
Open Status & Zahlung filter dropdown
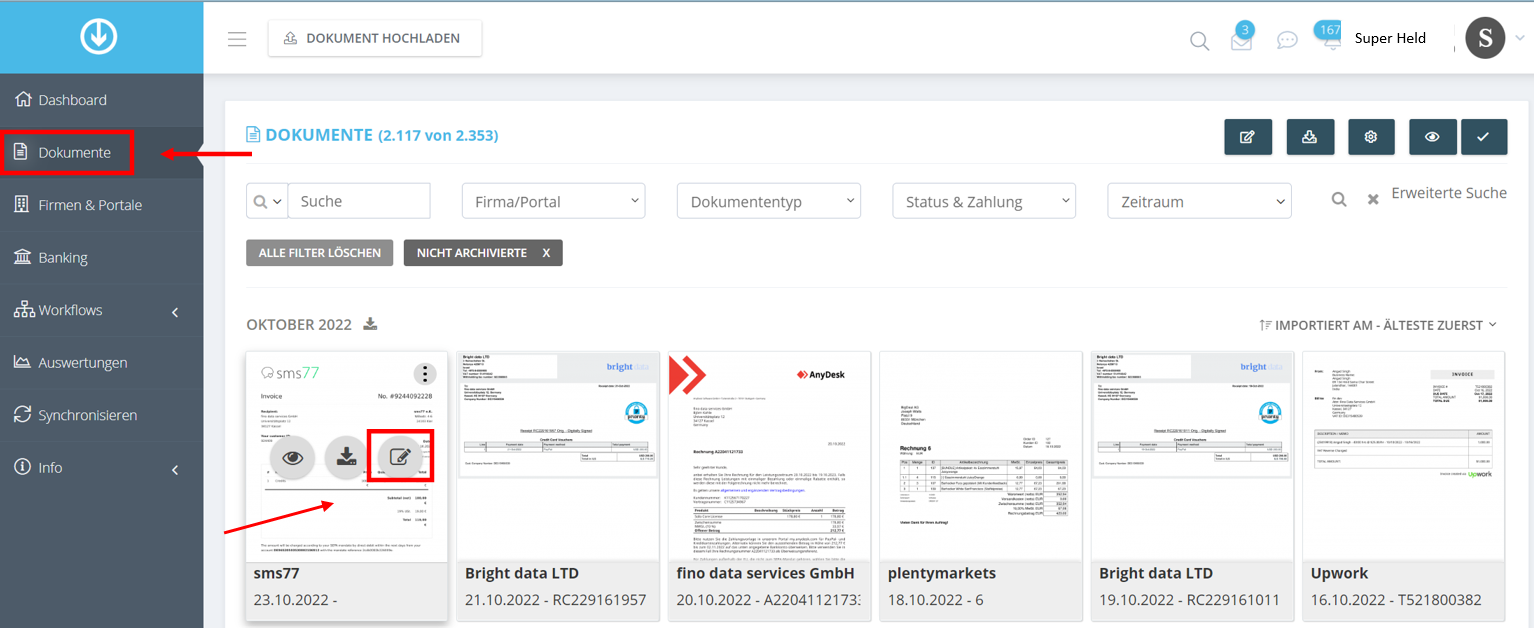point(984,201)
